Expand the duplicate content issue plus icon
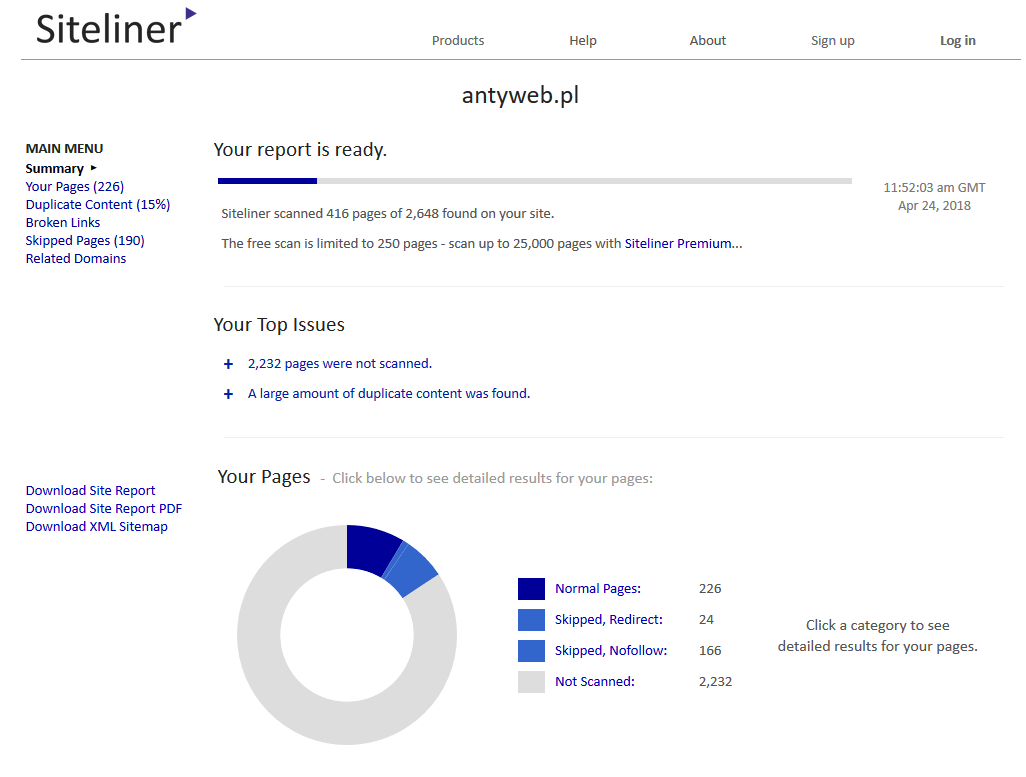The image size is (1026, 777). [228, 394]
